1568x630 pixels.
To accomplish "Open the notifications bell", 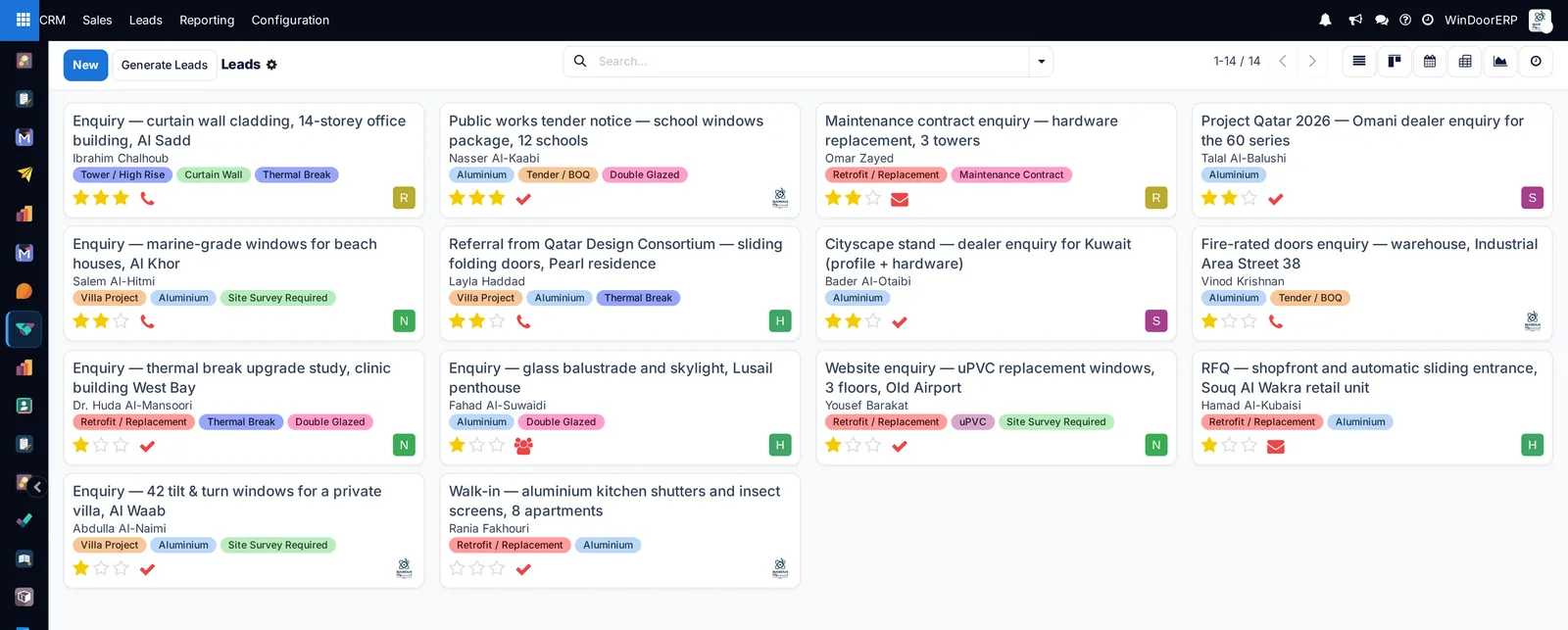I will (1325, 20).
